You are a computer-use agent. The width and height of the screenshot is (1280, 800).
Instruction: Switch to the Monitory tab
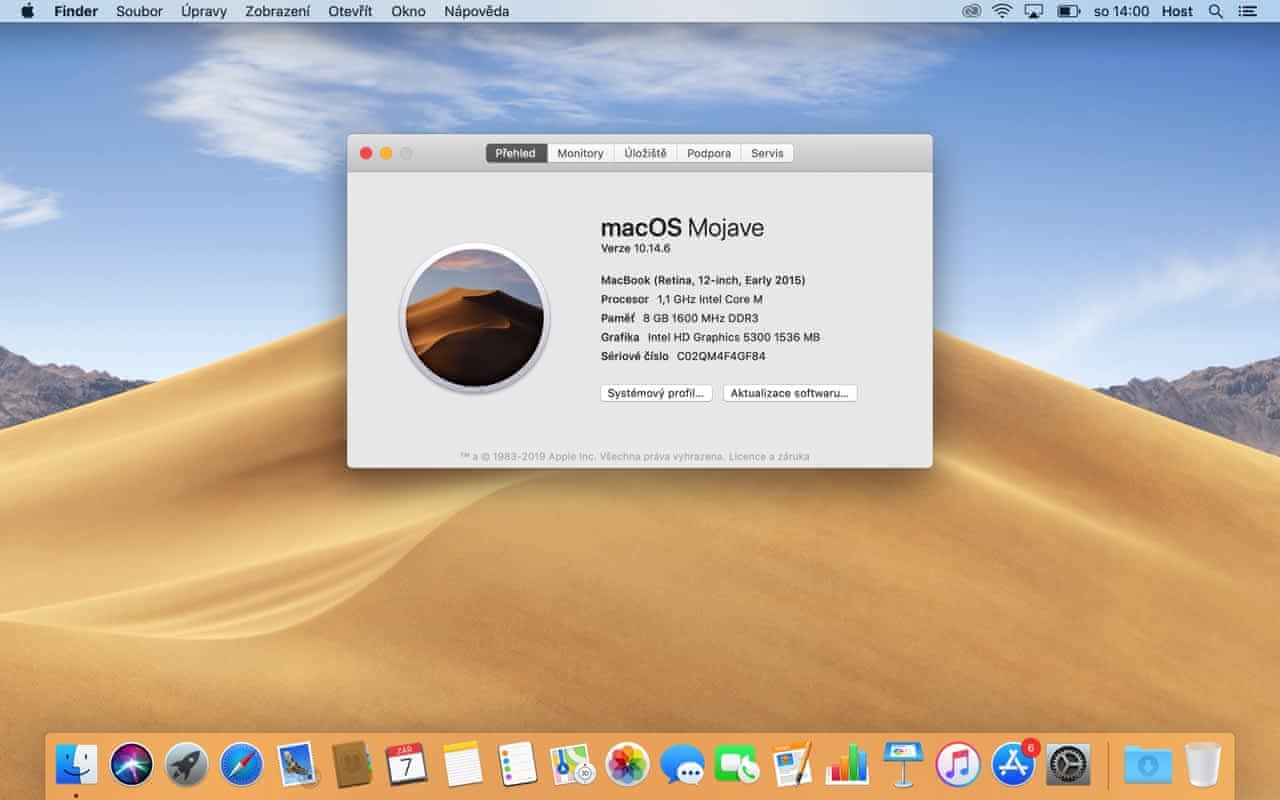tap(580, 153)
